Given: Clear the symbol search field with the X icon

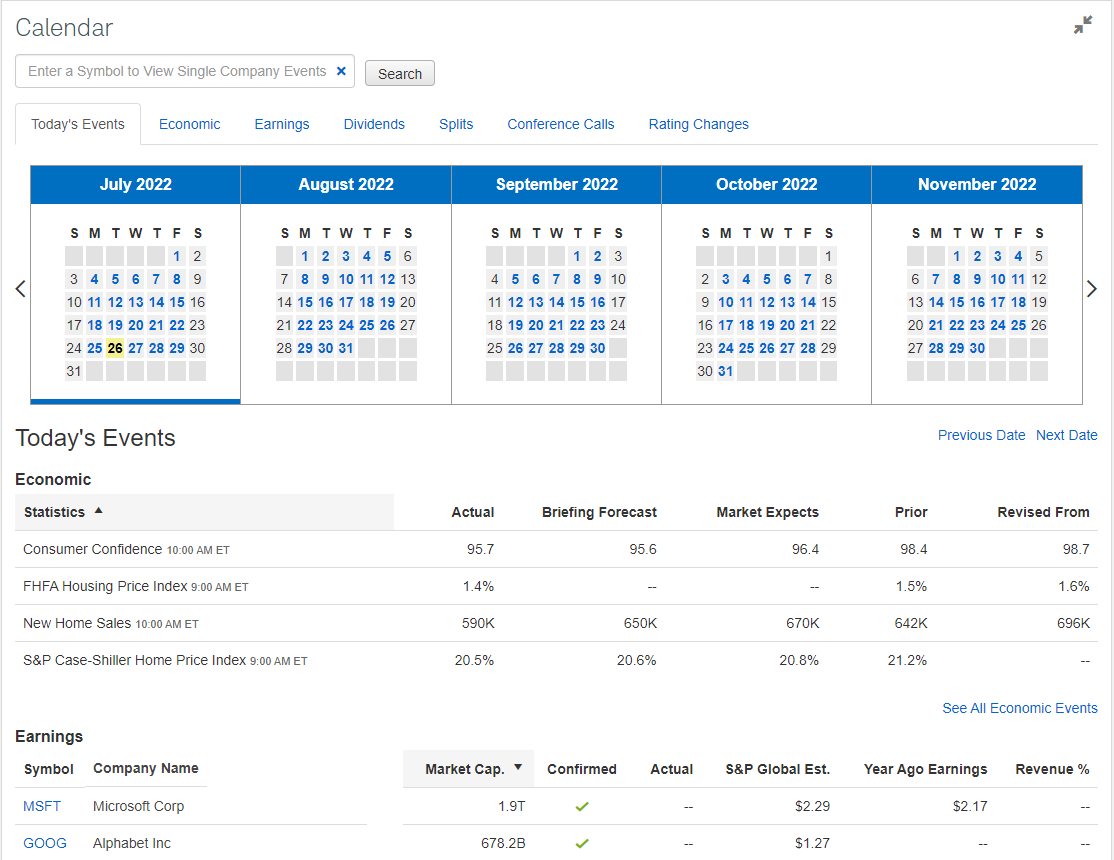Looking at the screenshot, I should click(341, 71).
